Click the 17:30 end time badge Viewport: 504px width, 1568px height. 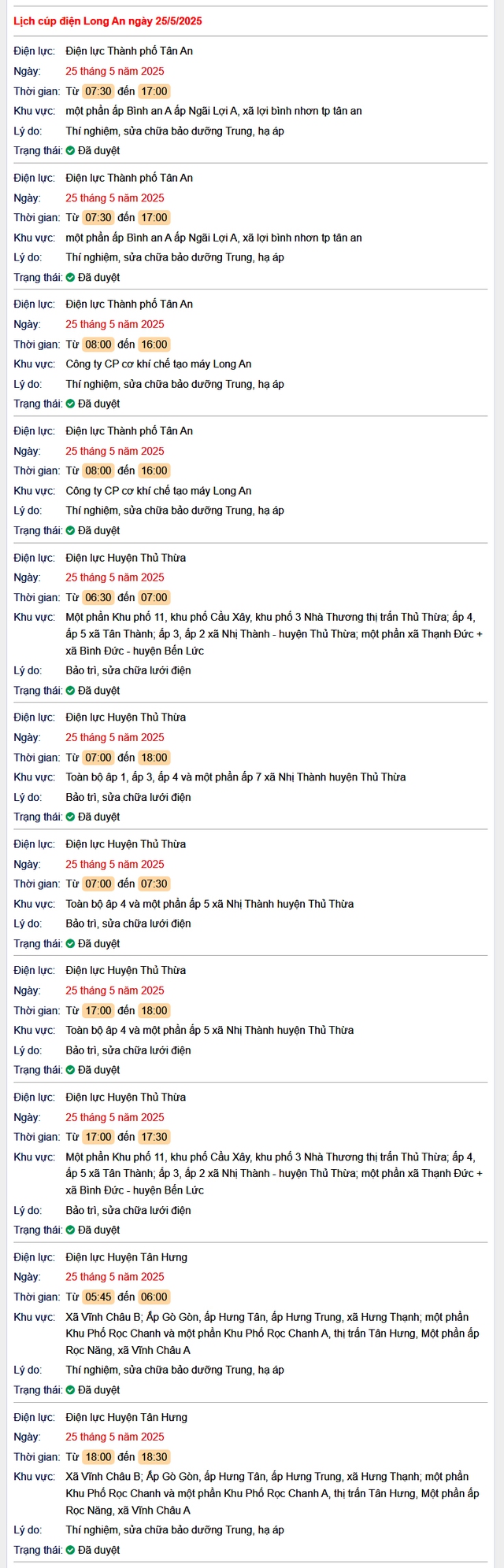pyautogui.click(x=154, y=1138)
